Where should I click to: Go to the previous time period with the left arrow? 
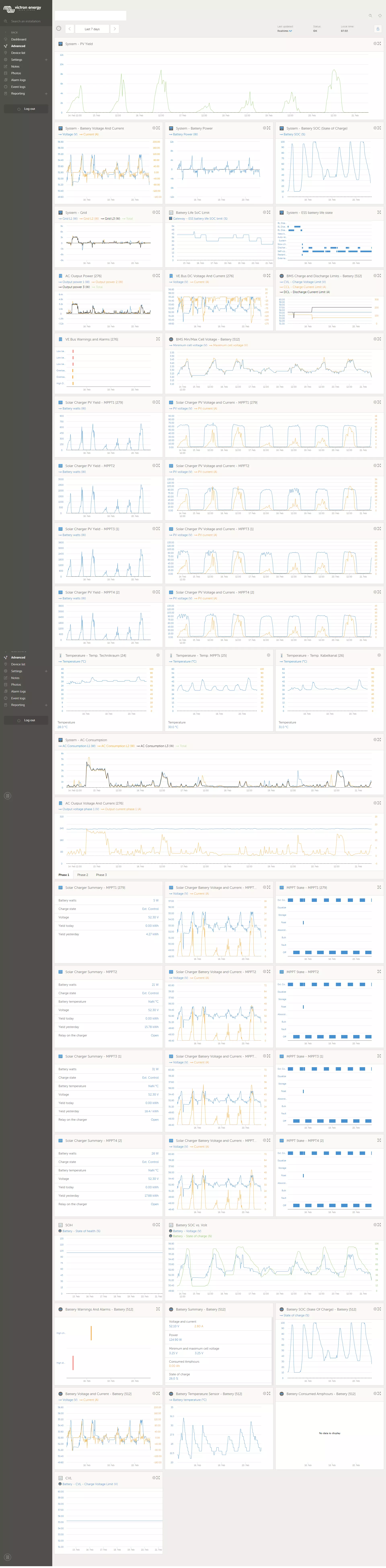tap(69, 29)
